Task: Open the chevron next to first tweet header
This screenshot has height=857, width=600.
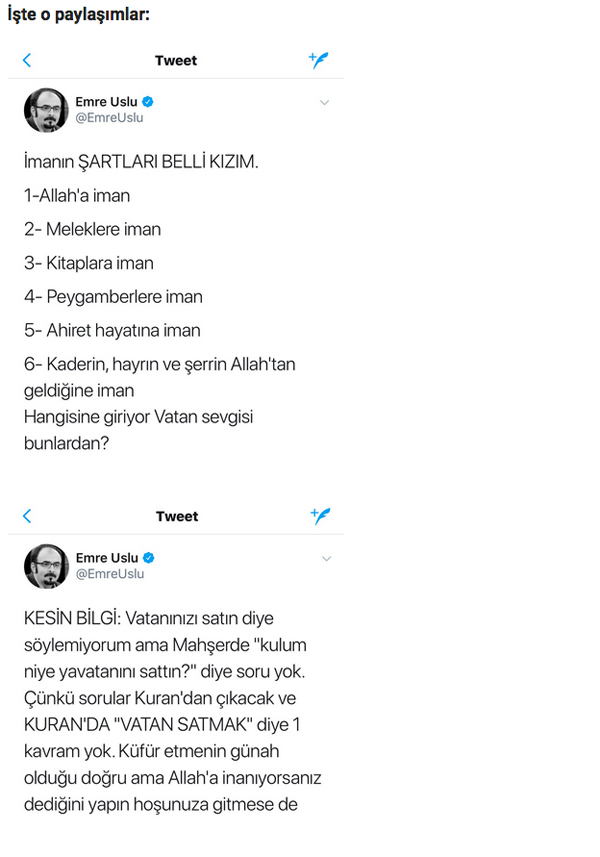Action: [x=324, y=102]
